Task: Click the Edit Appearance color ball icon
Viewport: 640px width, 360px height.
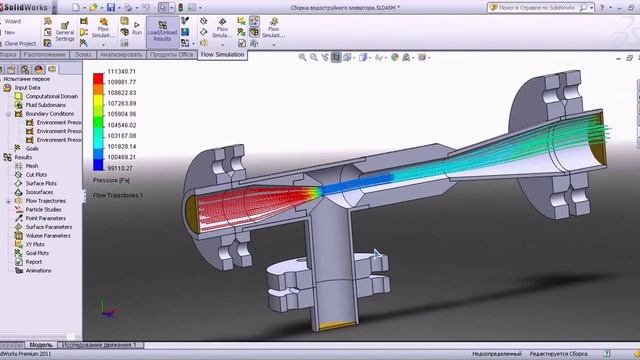Action: [395, 58]
